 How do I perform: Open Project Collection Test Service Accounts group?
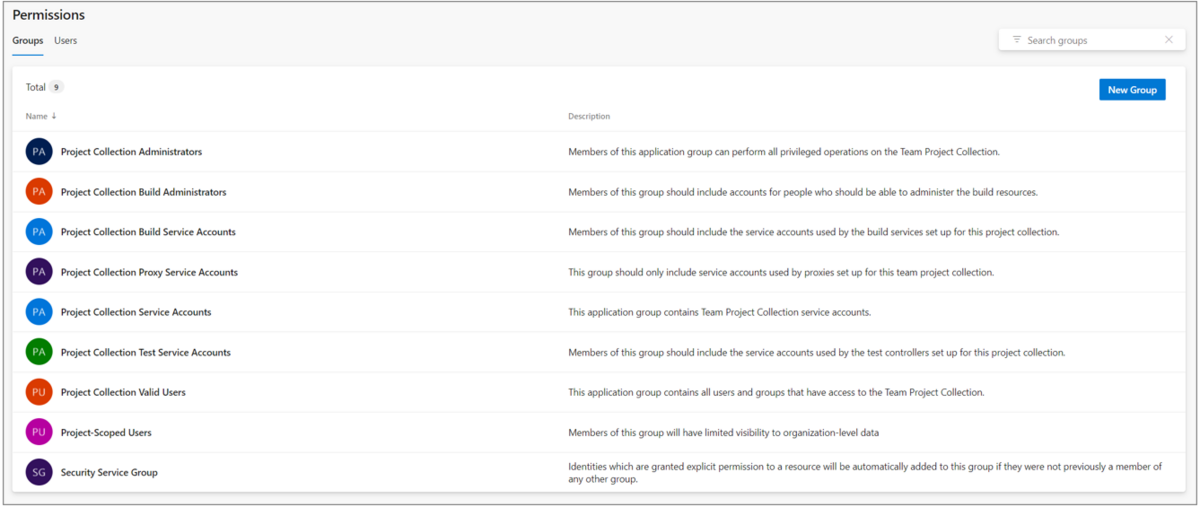[x=146, y=352]
